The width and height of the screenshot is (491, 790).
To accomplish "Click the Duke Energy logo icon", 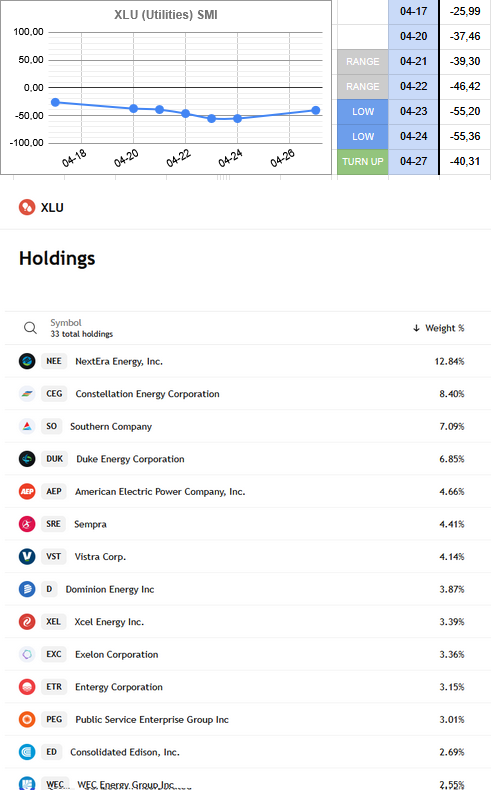I will pyautogui.click(x=27, y=459).
